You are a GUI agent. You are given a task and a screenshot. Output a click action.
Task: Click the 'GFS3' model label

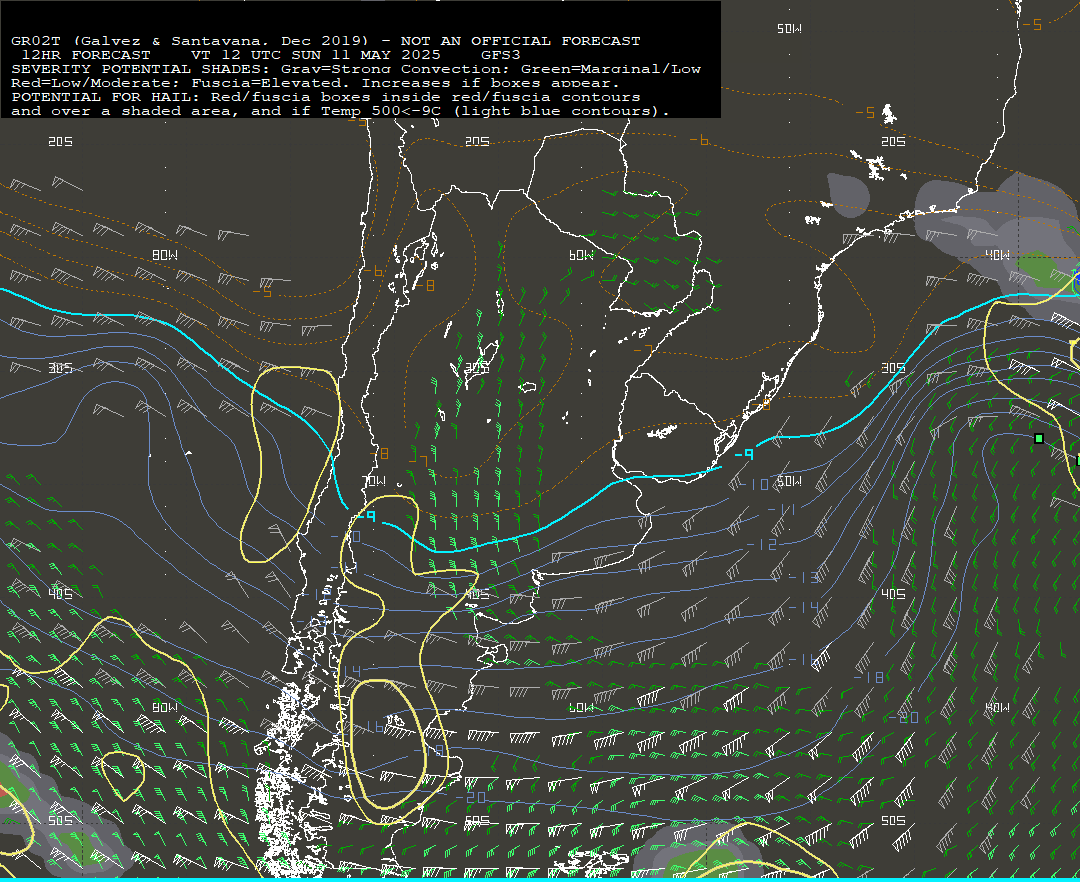tap(501, 55)
